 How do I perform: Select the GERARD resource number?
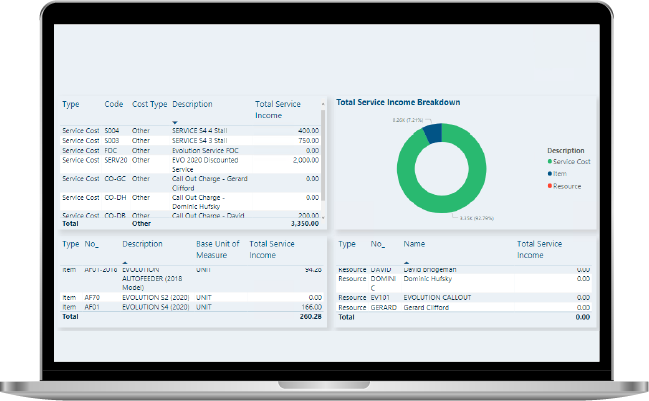click(384, 307)
